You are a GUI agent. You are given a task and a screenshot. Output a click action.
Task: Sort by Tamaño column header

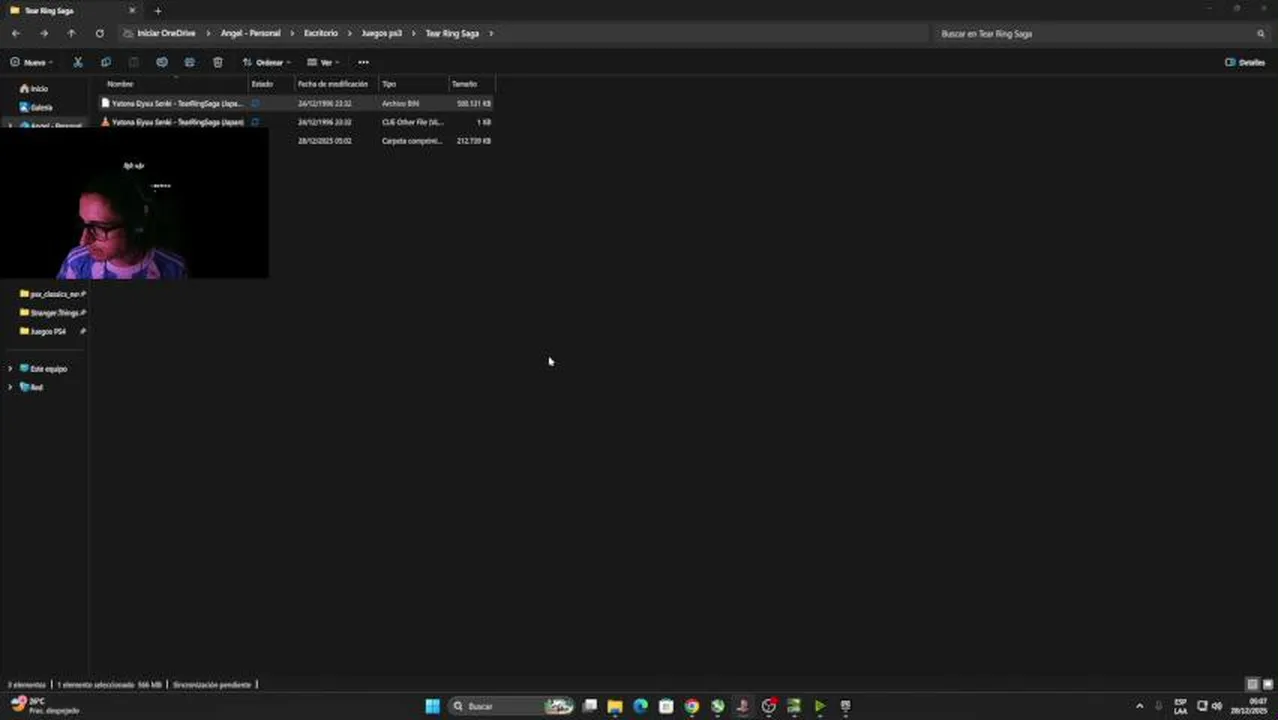click(x=464, y=84)
